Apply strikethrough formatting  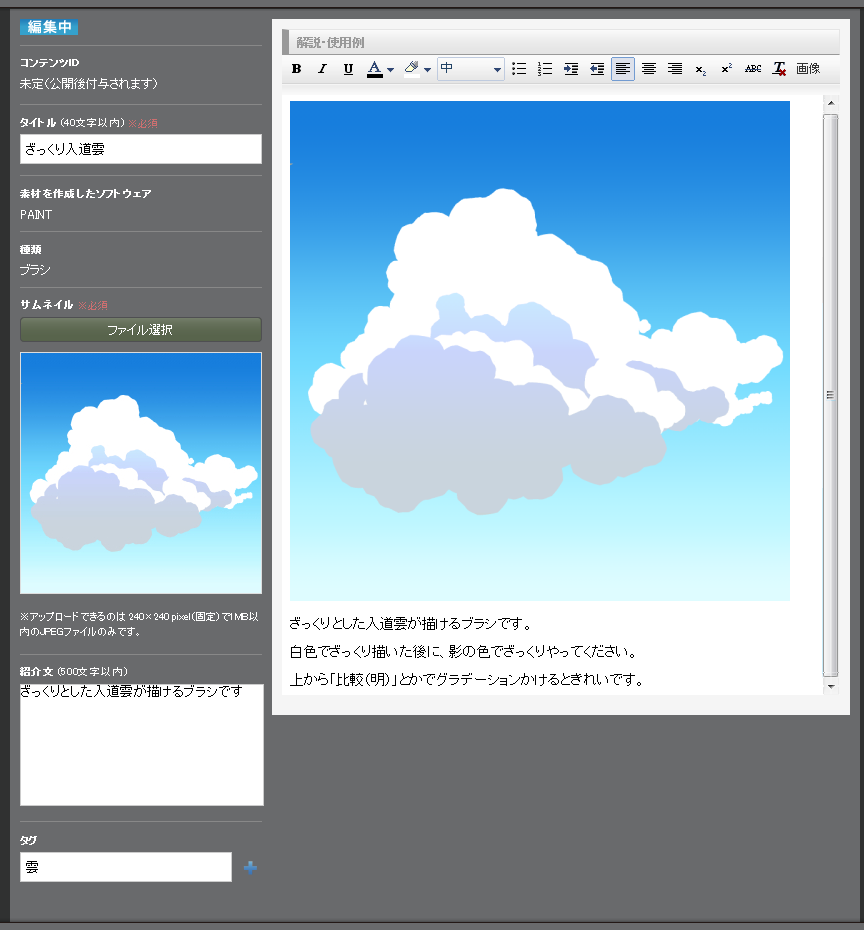pyautogui.click(x=751, y=69)
